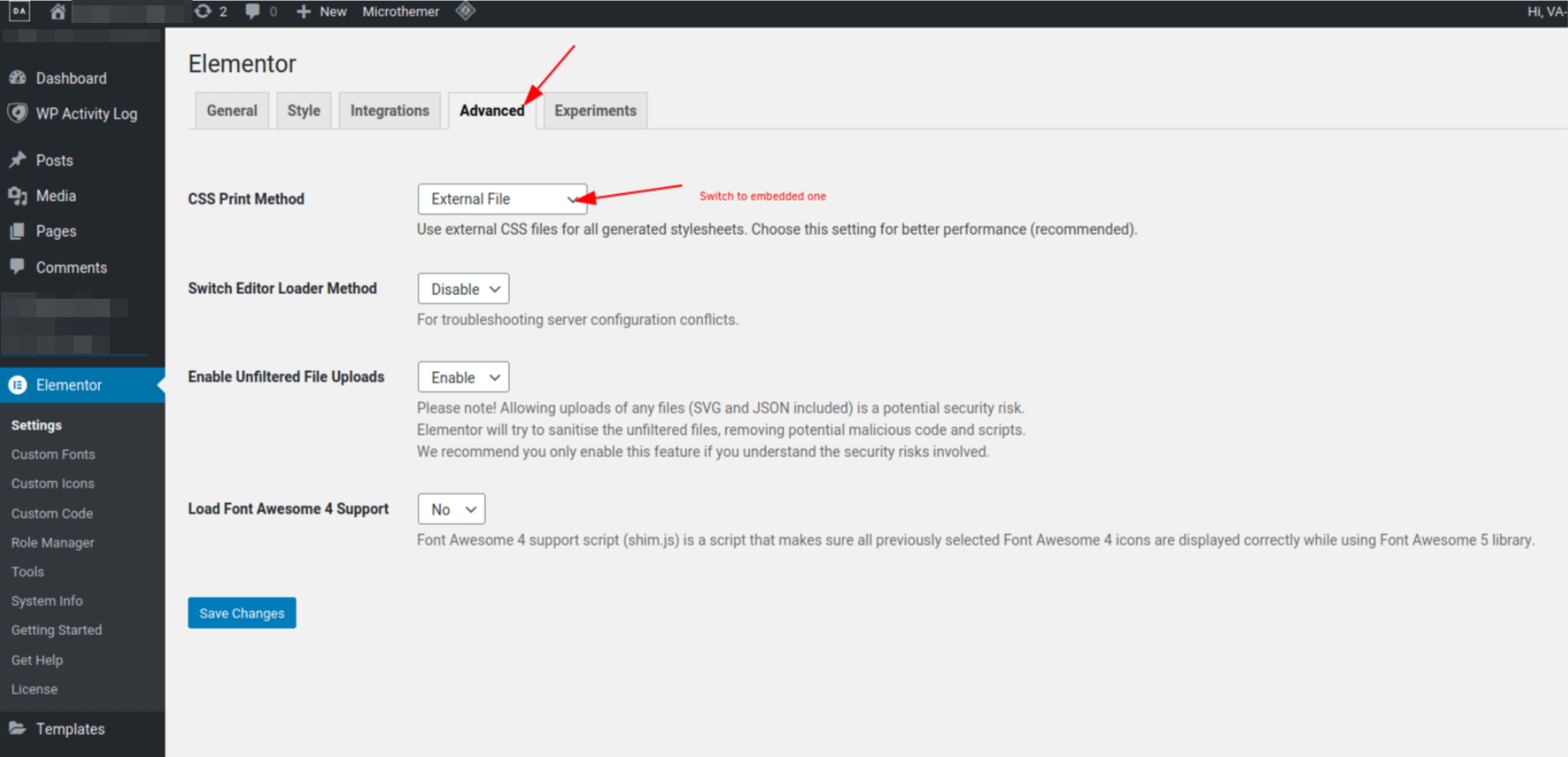1568x757 pixels.
Task: Open the home icon in admin bar
Action: [58, 11]
